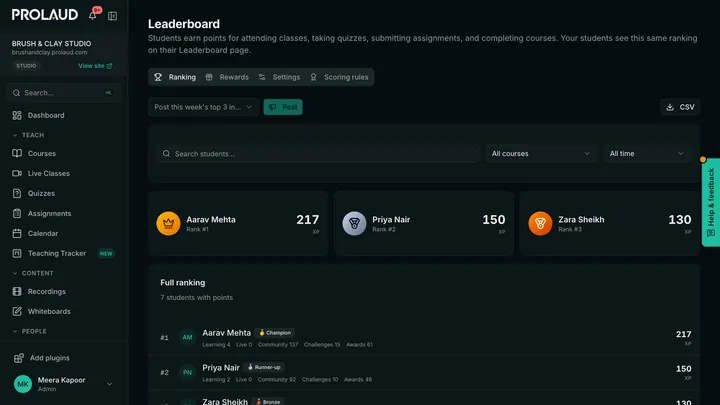
Task: Click the Runner-up badge beside Priya Nair
Action: [x=264, y=367]
